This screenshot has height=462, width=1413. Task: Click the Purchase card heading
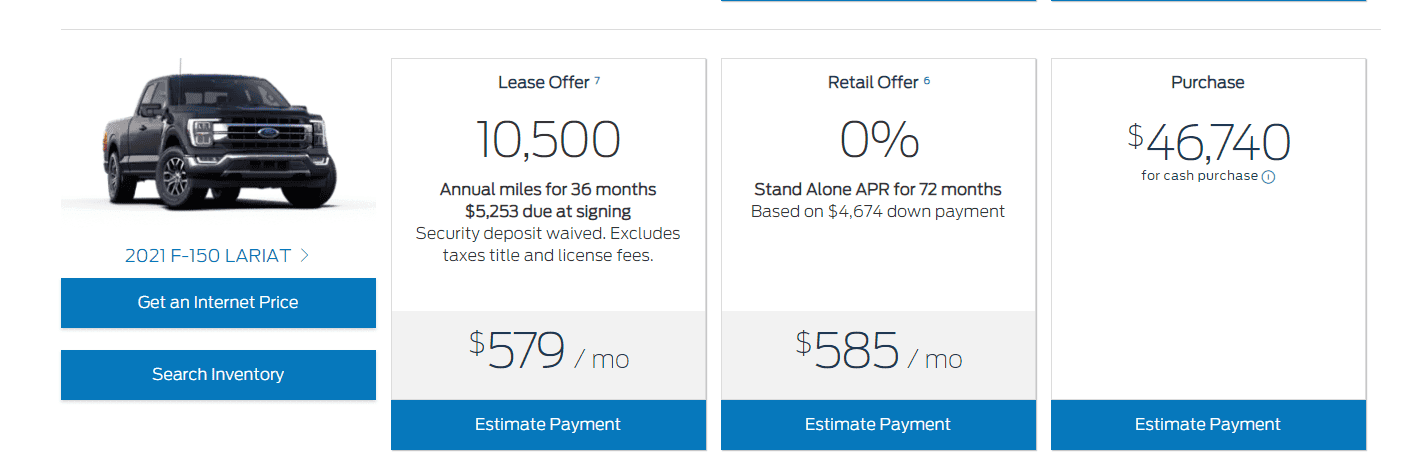(x=1208, y=83)
